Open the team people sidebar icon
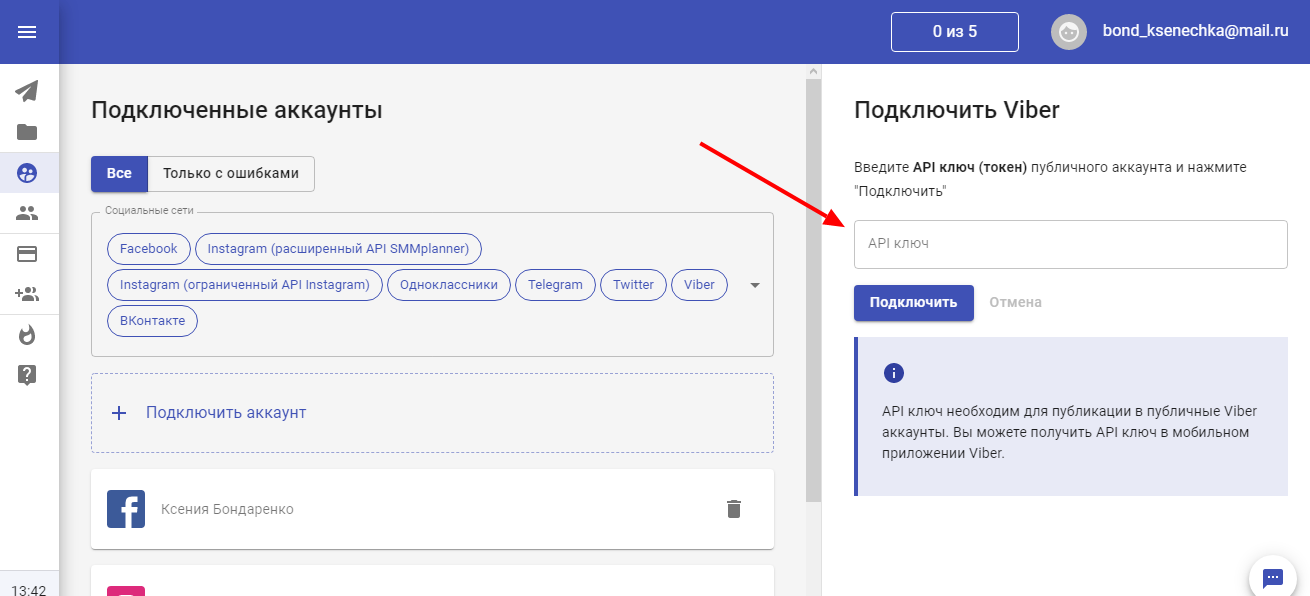Image resolution: width=1310 pixels, height=596 pixels. 27,213
